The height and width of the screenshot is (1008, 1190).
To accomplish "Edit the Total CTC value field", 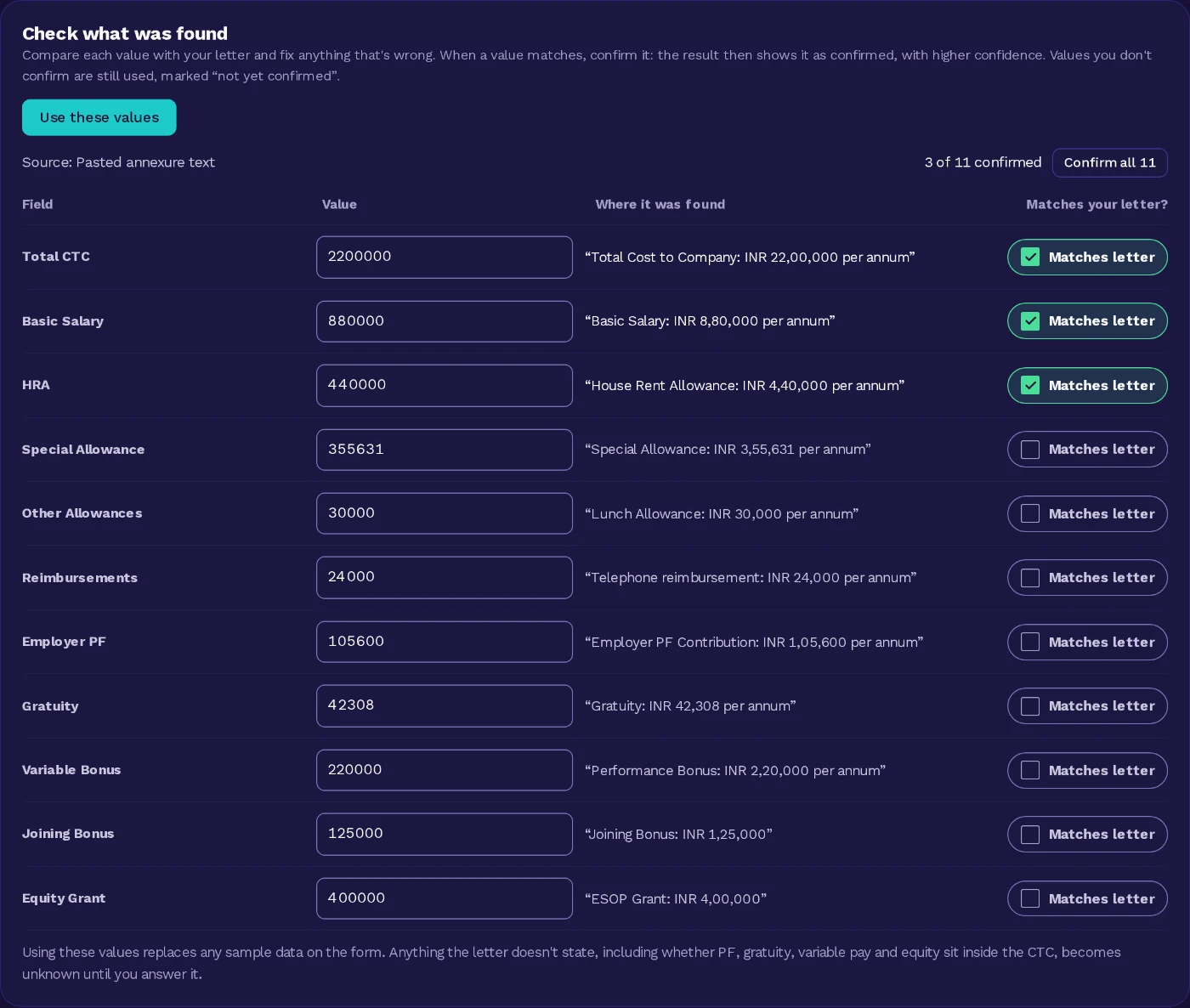I will pyautogui.click(x=445, y=257).
